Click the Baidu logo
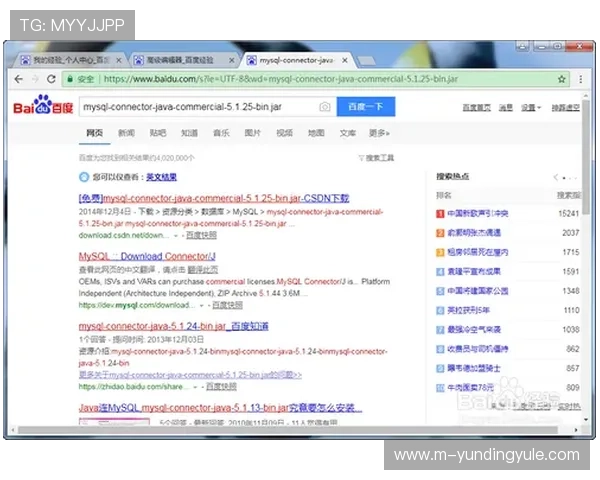 (43, 105)
